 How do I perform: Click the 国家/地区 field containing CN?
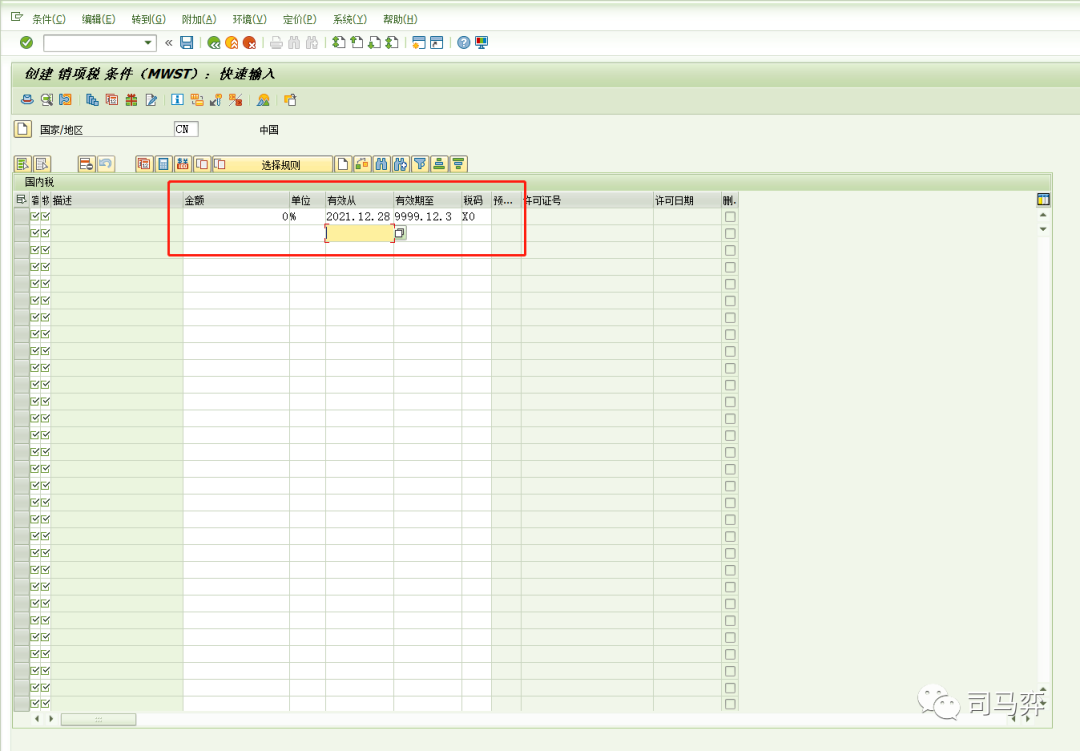pyautogui.click(x=186, y=129)
